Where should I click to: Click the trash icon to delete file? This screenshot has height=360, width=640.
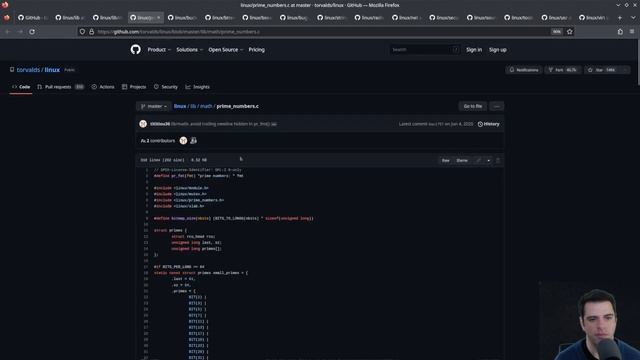click(498, 160)
